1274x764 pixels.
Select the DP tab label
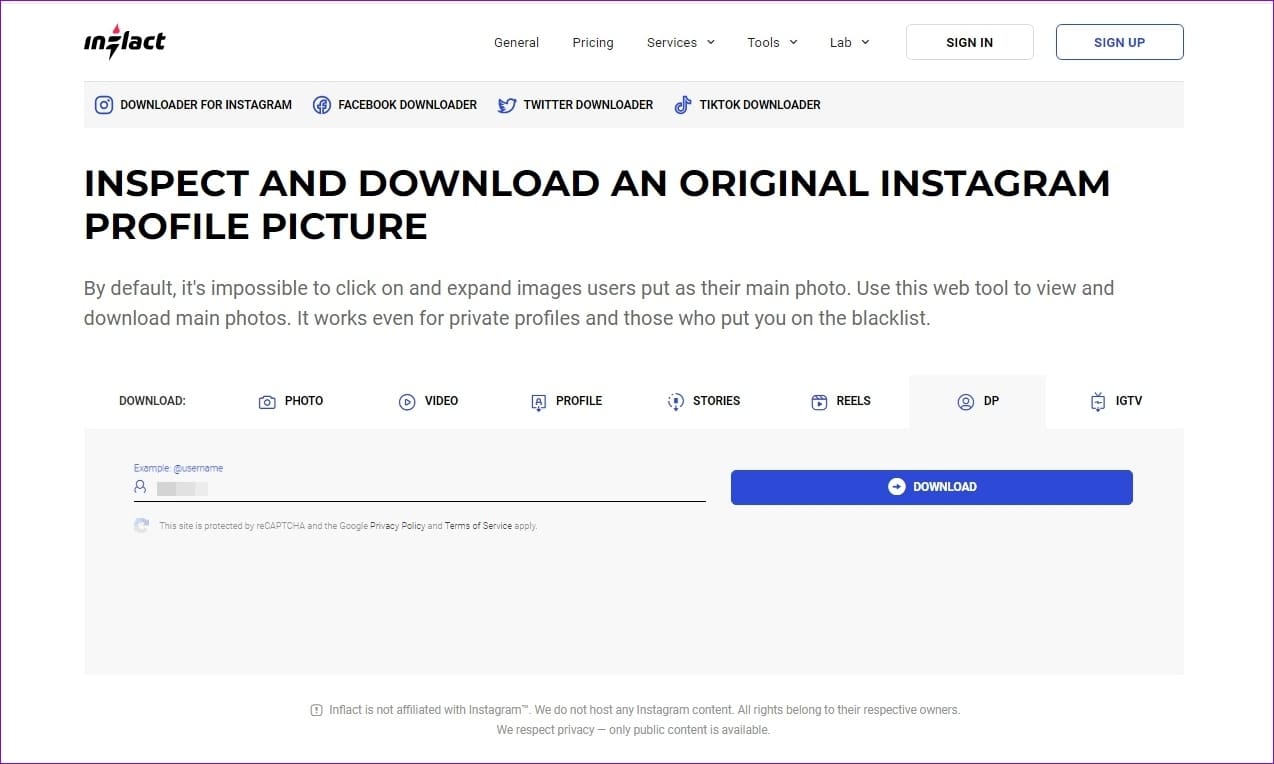click(x=991, y=401)
